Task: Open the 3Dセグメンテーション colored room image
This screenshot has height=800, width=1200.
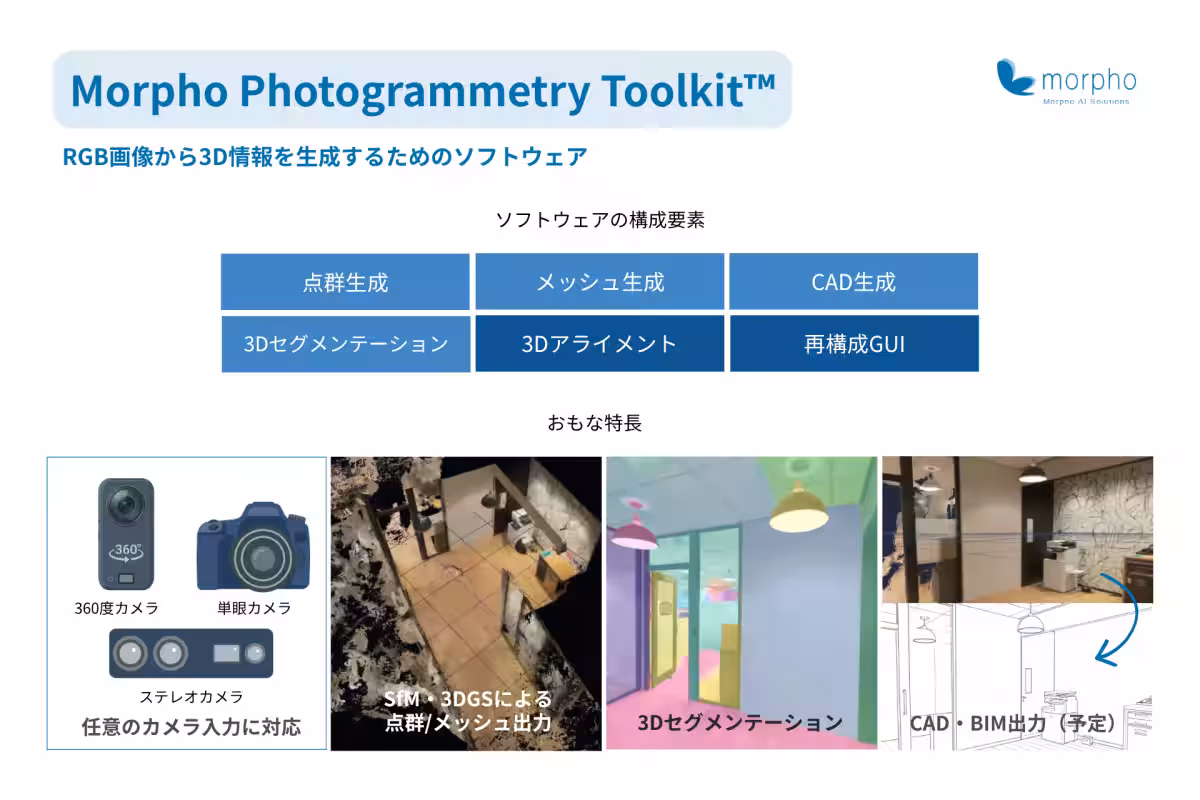Action: tap(741, 603)
